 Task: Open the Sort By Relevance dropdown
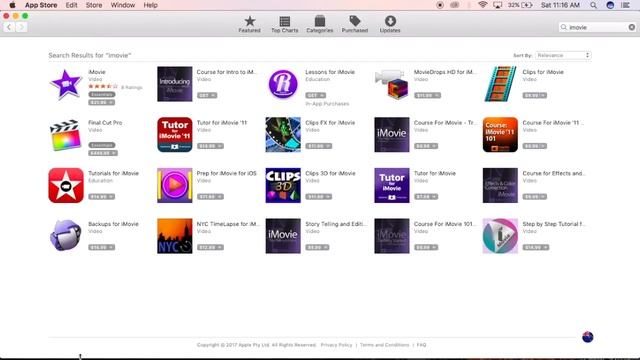(563, 55)
